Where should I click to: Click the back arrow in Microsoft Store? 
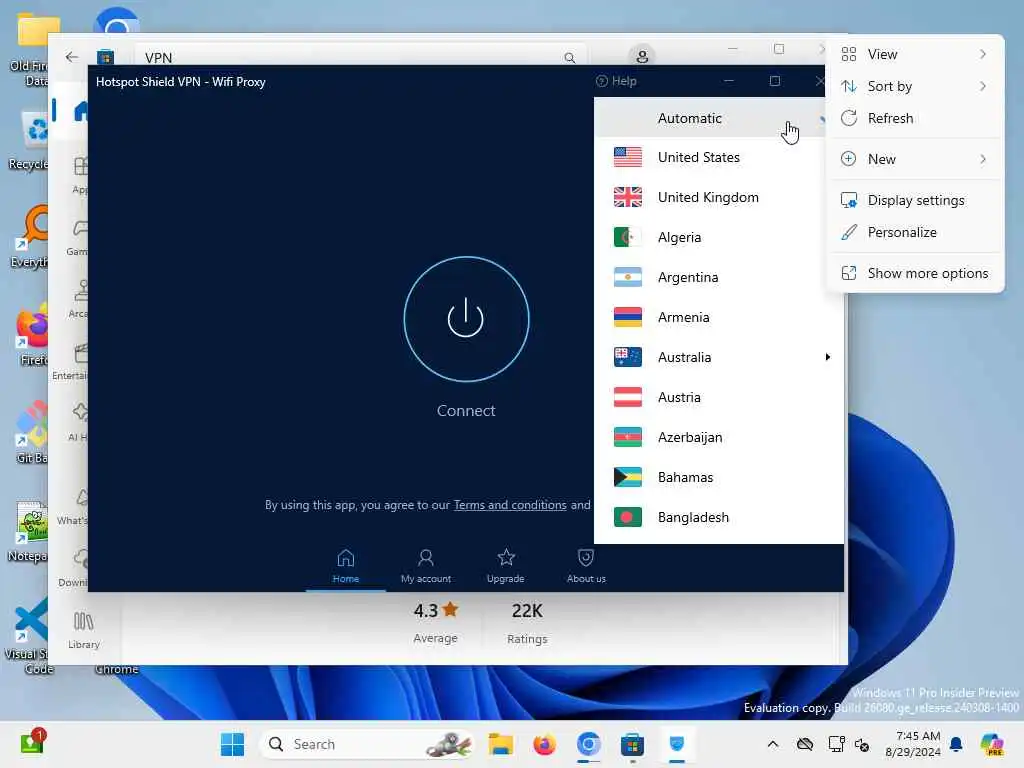72,57
